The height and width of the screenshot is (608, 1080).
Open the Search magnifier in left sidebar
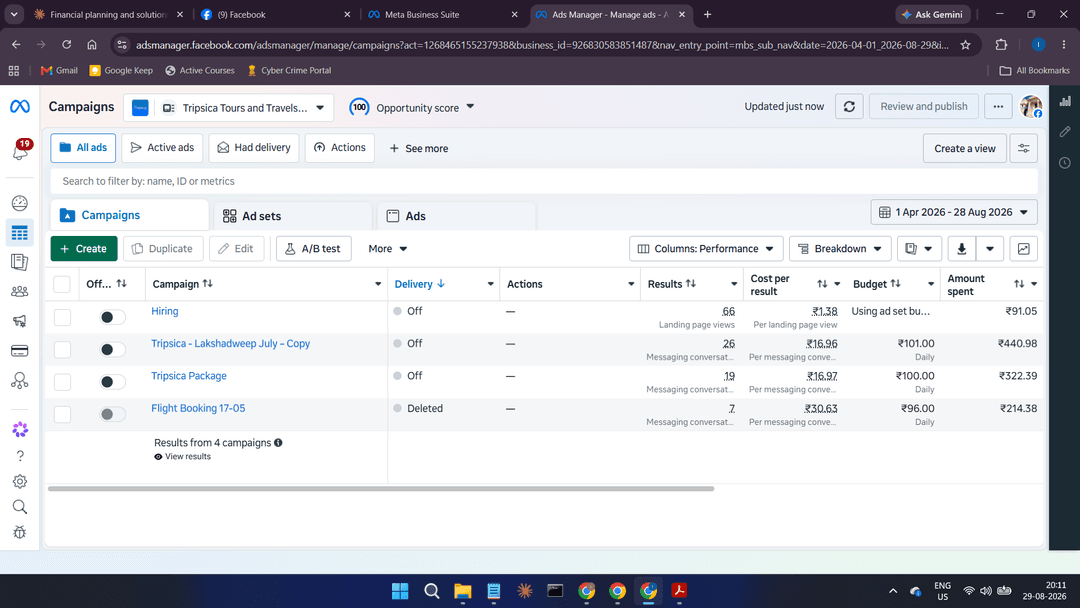coord(20,507)
